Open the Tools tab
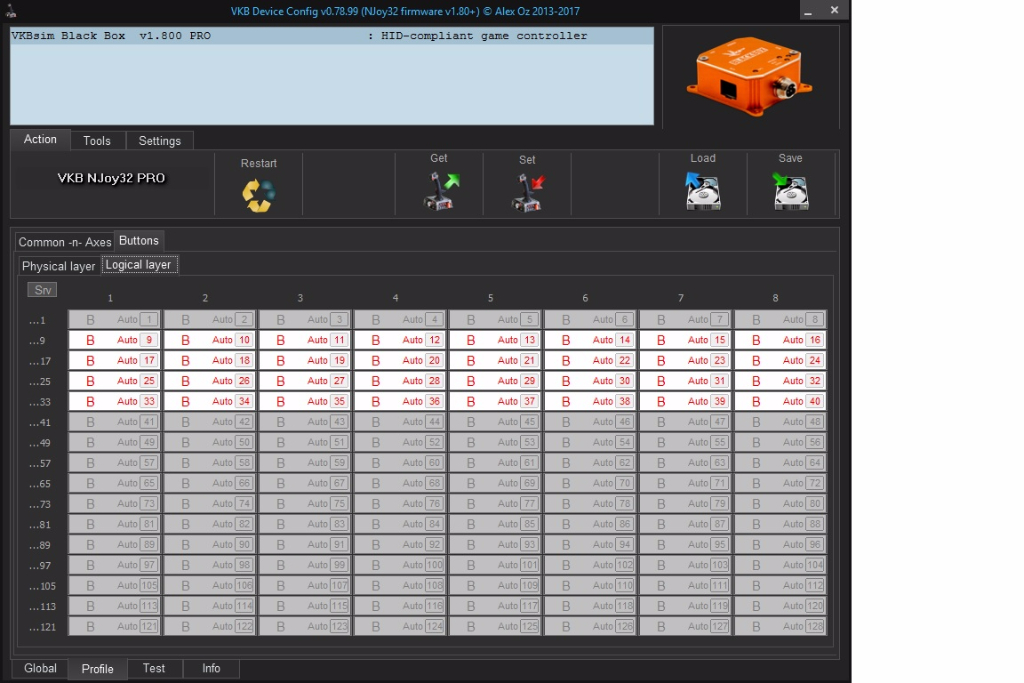 (97, 140)
